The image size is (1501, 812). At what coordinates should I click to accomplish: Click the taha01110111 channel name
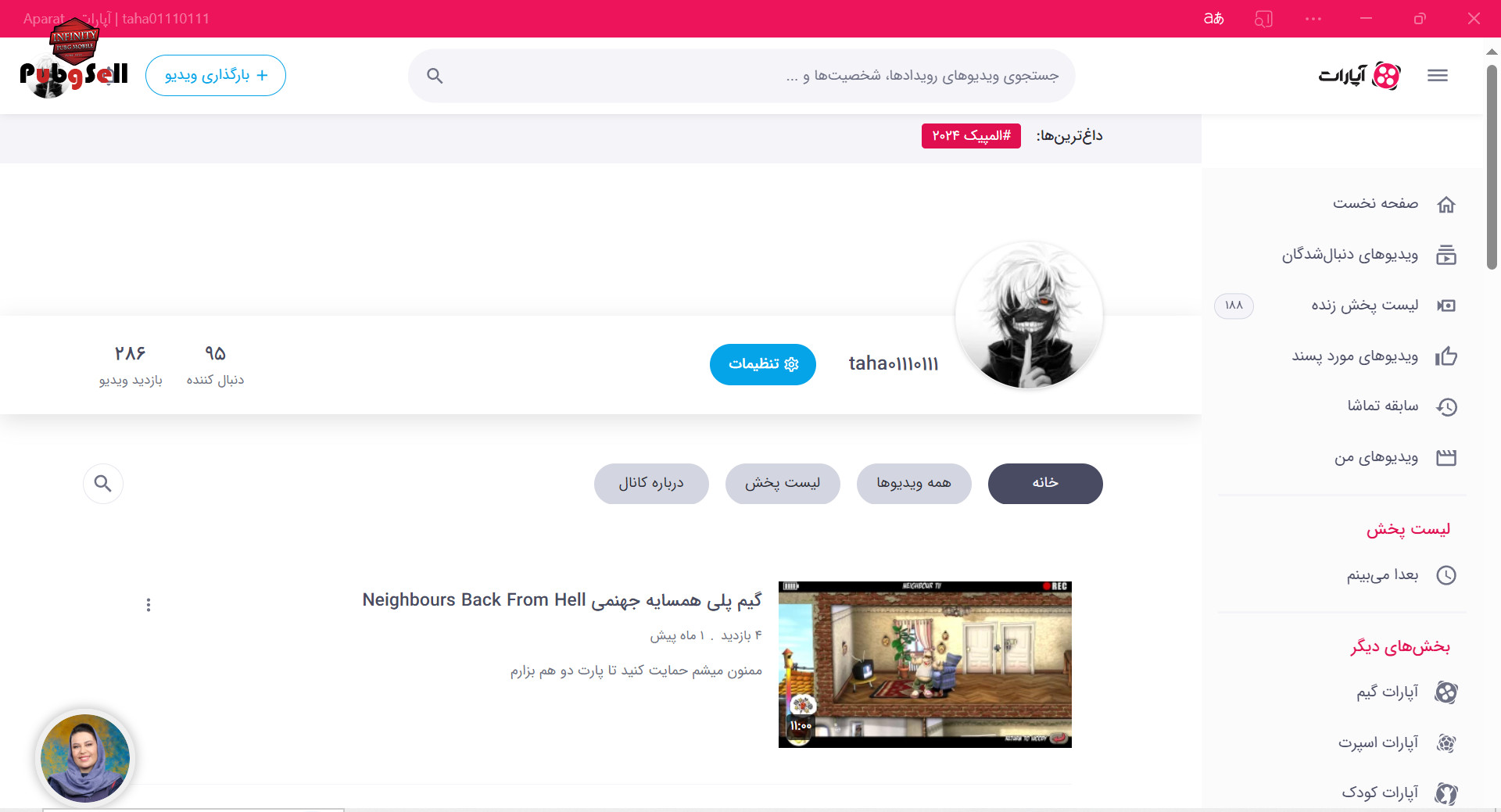(x=894, y=364)
